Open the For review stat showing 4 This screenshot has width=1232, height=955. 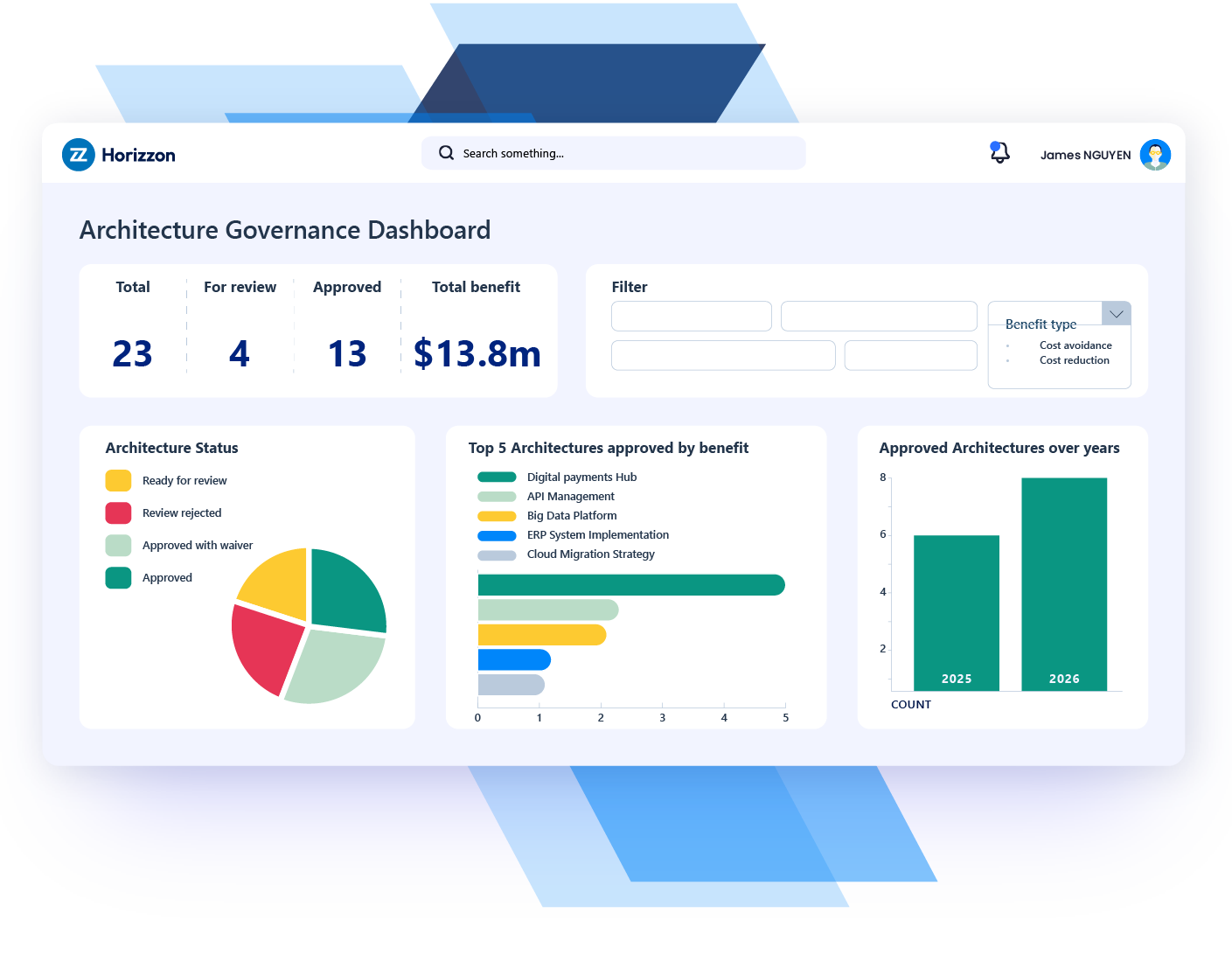click(240, 353)
